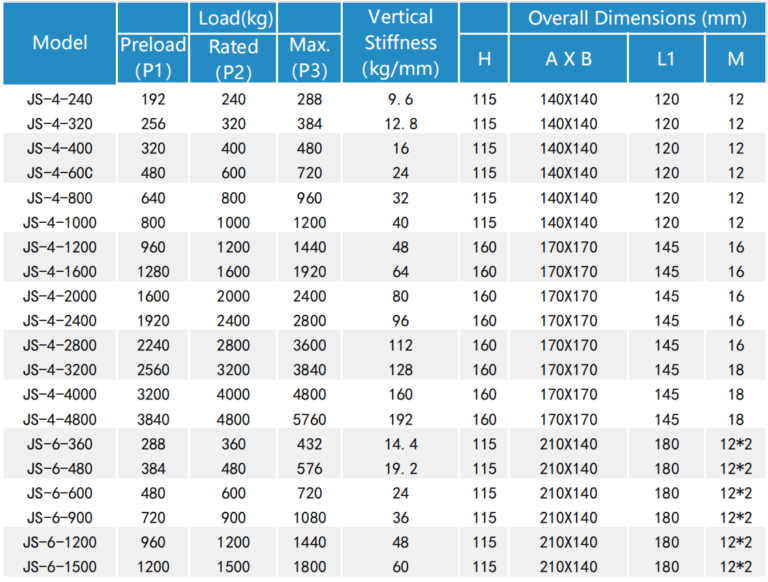Viewport: 768px width, 582px height.
Task: Click M value 18 in JS-4-3200 row
Action: (736, 370)
